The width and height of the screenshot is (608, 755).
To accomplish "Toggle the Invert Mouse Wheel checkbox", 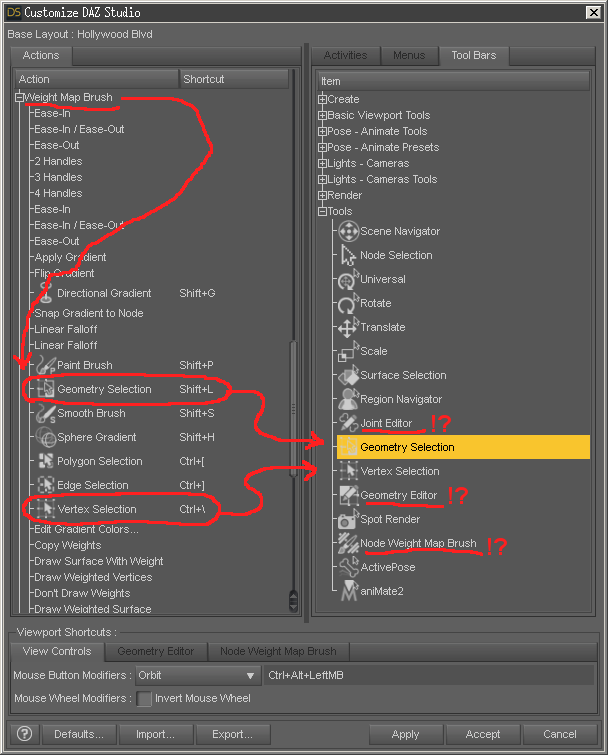I will [x=145, y=698].
